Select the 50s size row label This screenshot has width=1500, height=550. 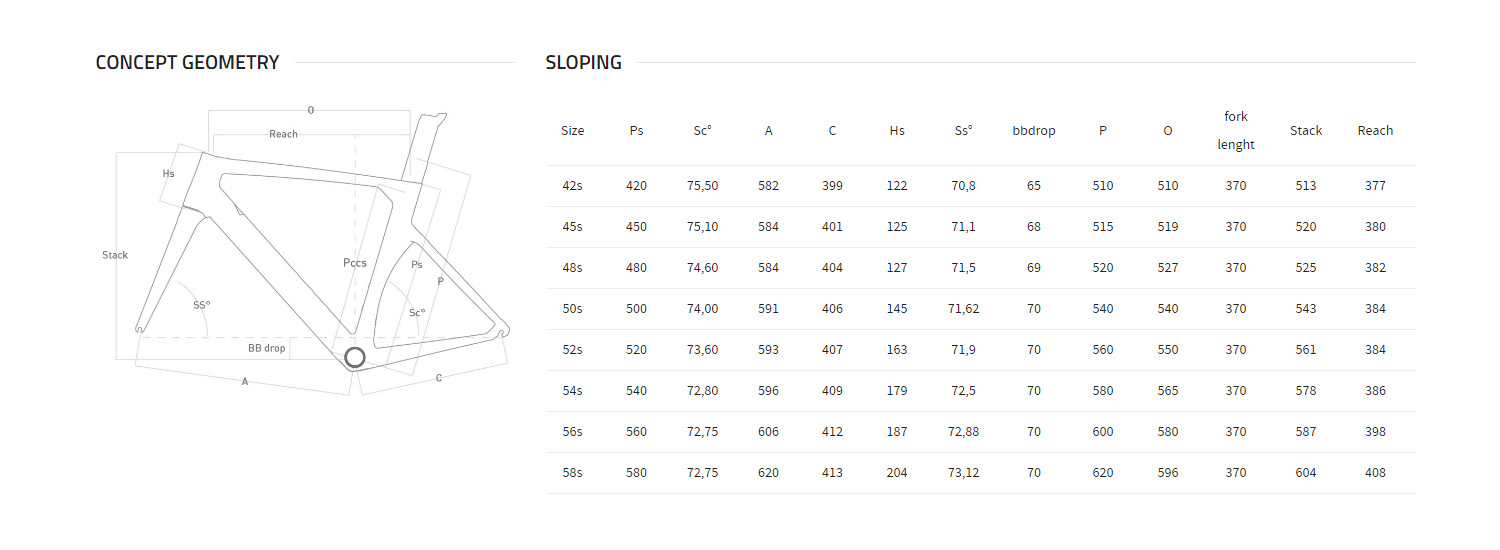click(x=572, y=309)
